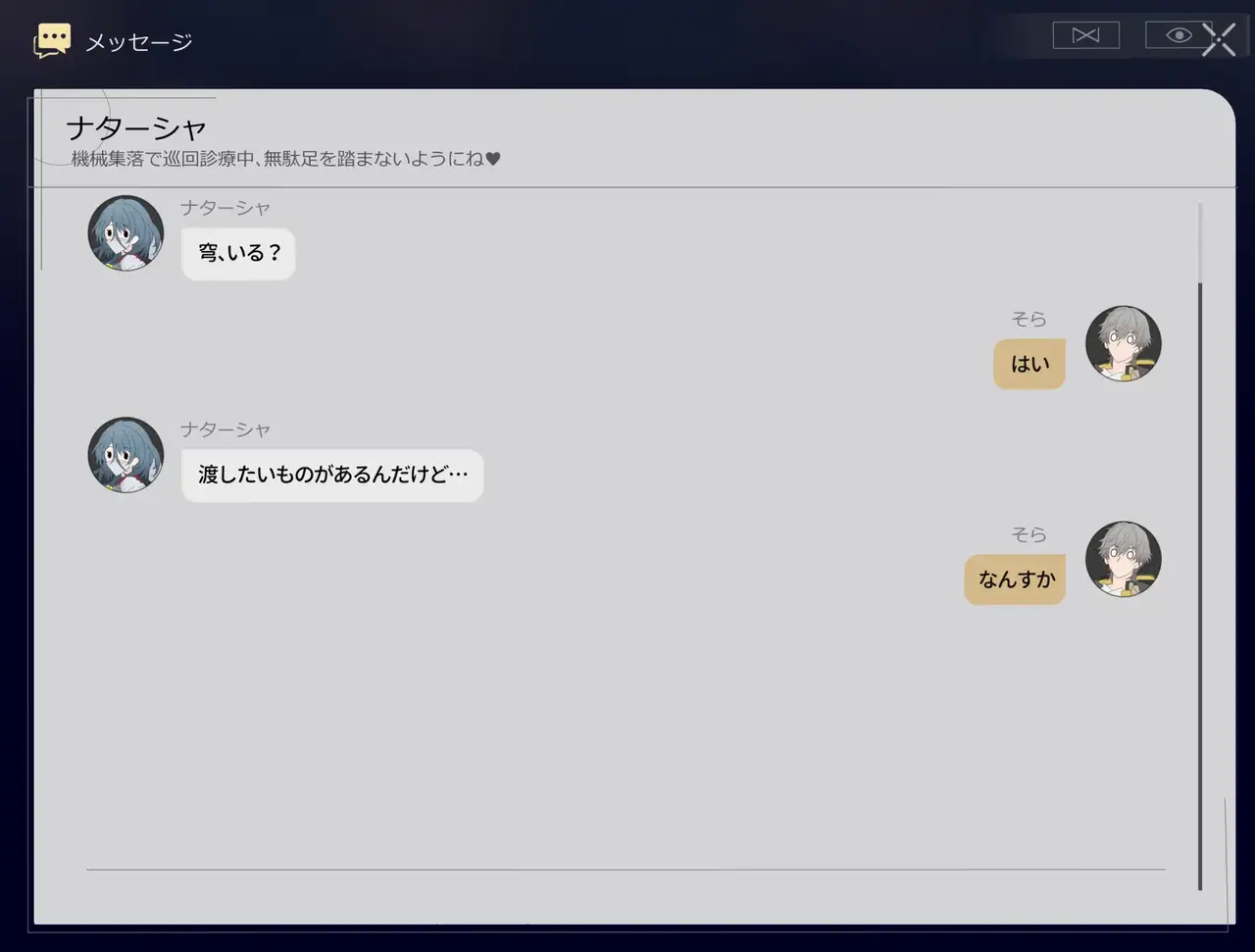Click the status line about 機械集落で巡回診療中
The width and height of the screenshot is (1255, 952).
tap(286, 158)
